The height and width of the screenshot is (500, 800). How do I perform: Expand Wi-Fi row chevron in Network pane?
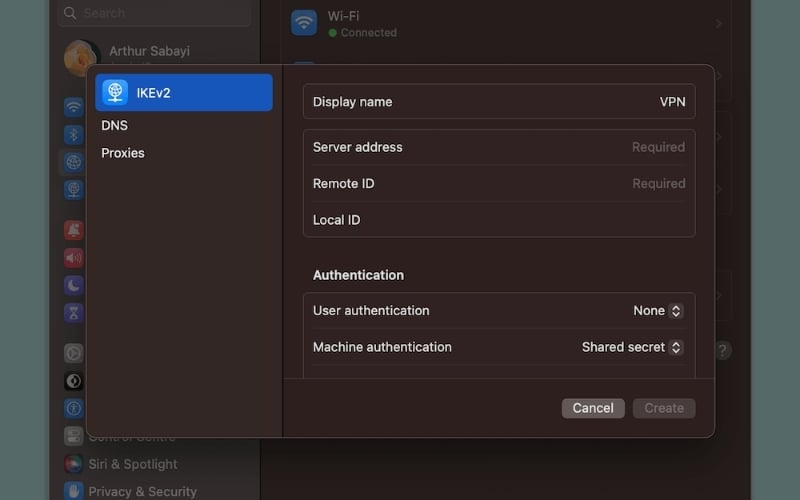click(x=718, y=24)
